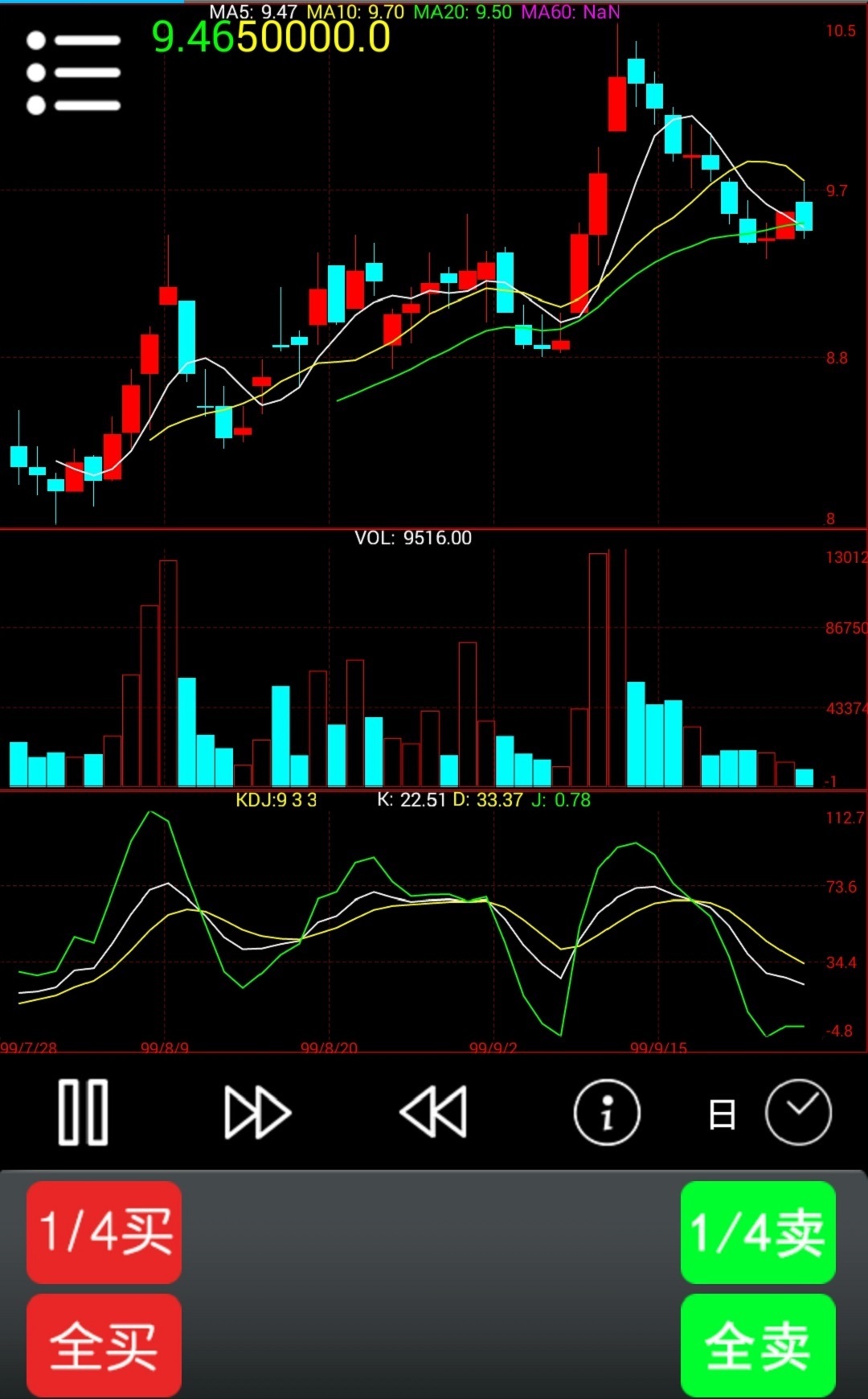Tap the checkmark circle icon
The height and width of the screenshot is (1399, 868).
pos(798,1113)
